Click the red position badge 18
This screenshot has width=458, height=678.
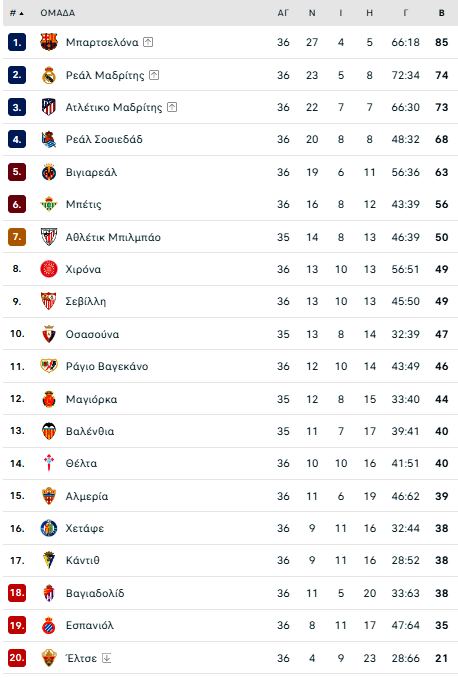click(17, 593)
